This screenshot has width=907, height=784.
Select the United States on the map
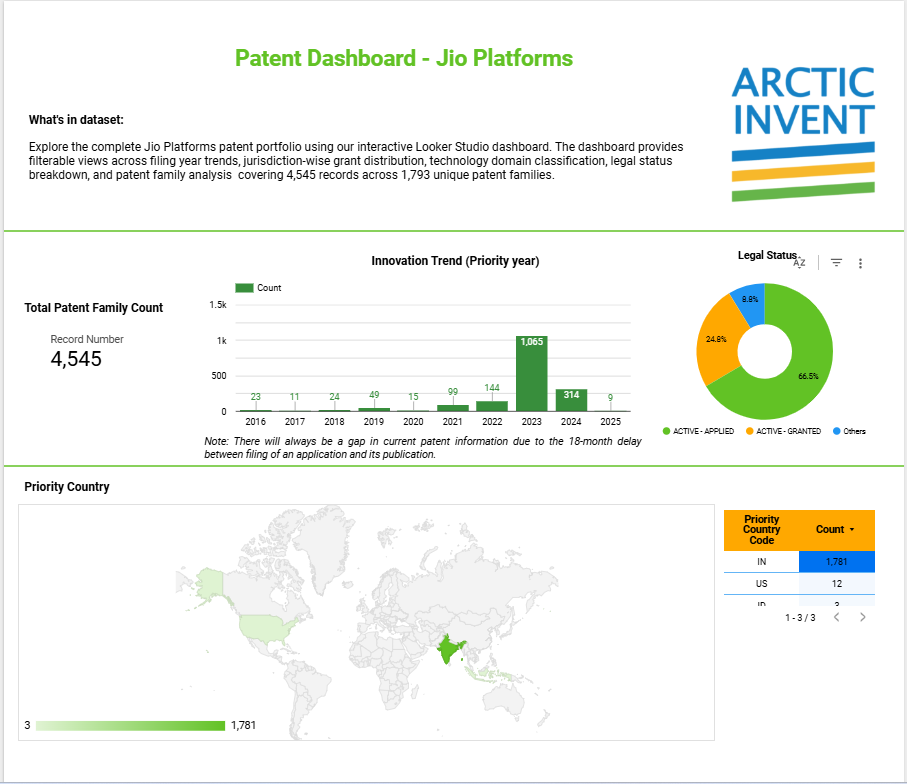pos(263,628)
